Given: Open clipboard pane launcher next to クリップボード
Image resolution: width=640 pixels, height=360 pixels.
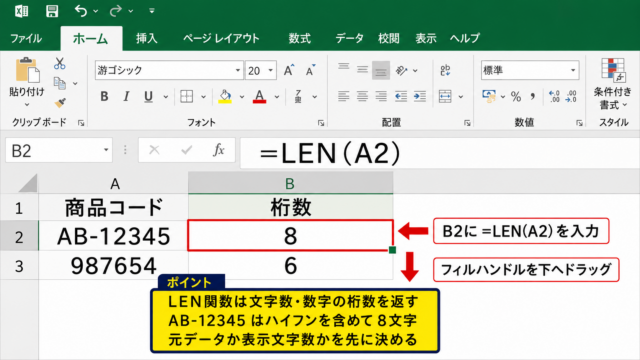Looking at the screenshot, I should pyautogui.click(x=81, y=122).
